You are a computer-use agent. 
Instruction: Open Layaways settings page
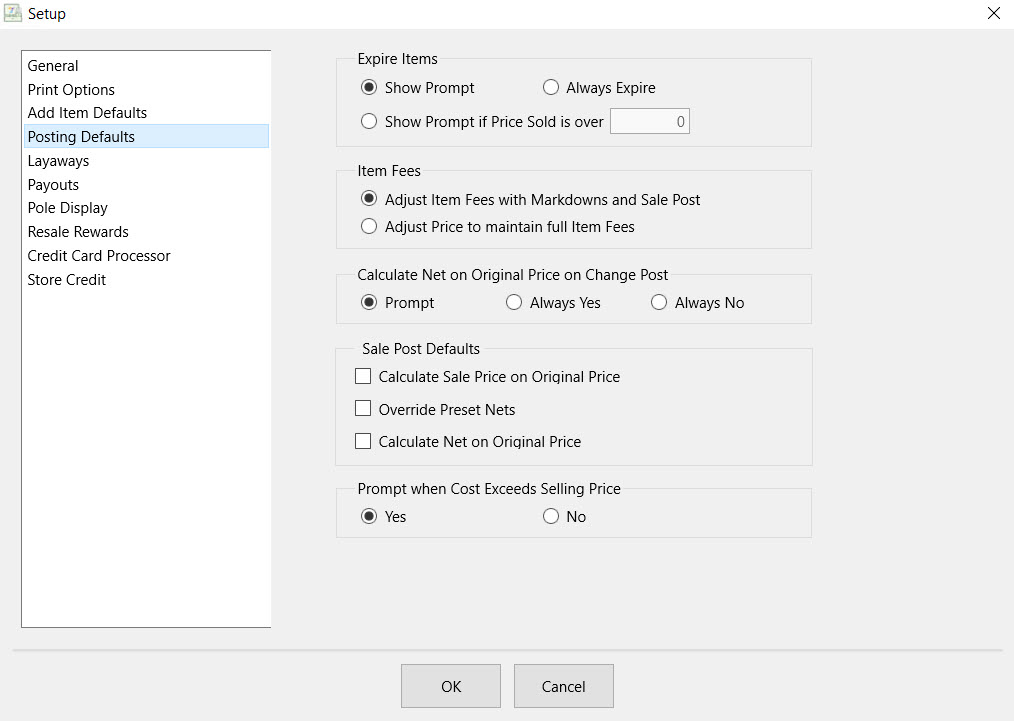click(x=58, y=161)
